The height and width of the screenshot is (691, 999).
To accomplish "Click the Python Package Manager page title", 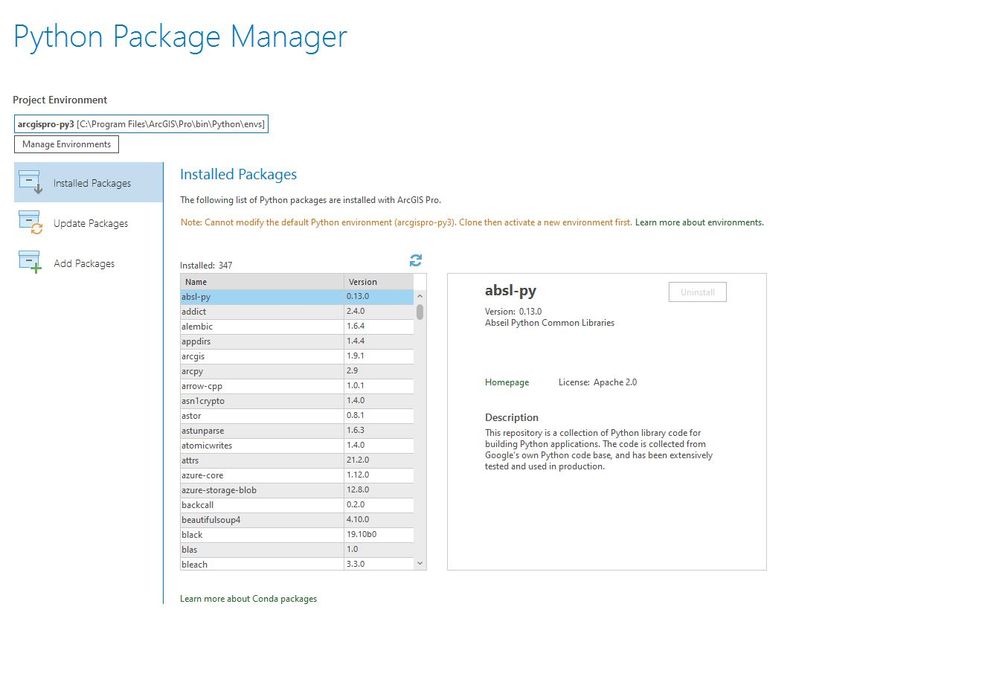I will [180, 37].
